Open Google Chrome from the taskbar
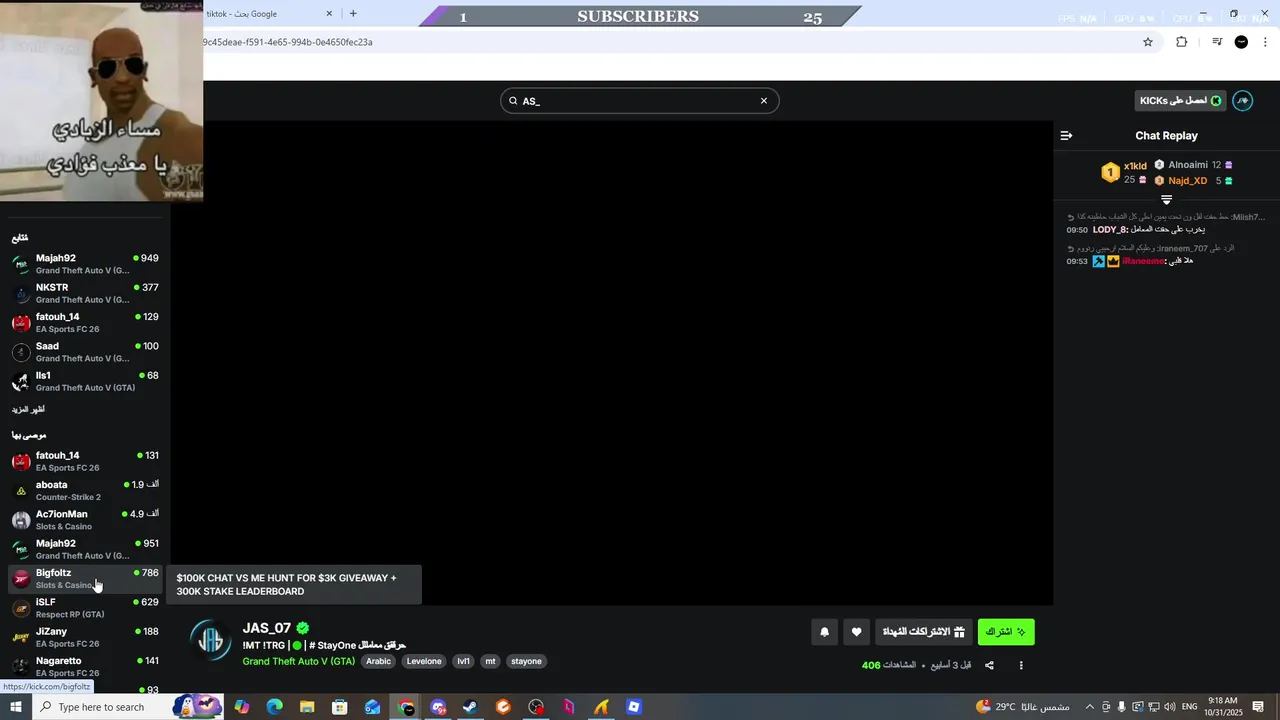This screenshot has height=720, width=1280. click(406, 707)
